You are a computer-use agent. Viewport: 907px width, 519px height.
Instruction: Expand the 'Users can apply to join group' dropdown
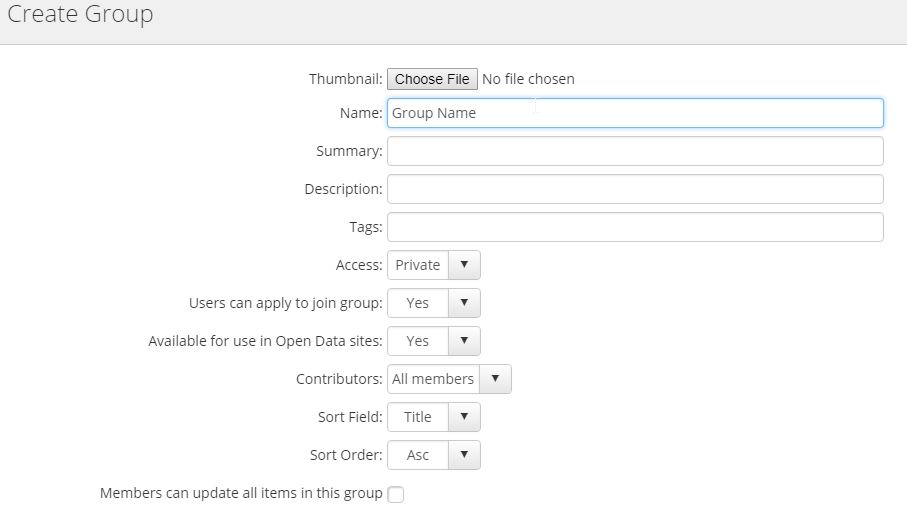464,303
